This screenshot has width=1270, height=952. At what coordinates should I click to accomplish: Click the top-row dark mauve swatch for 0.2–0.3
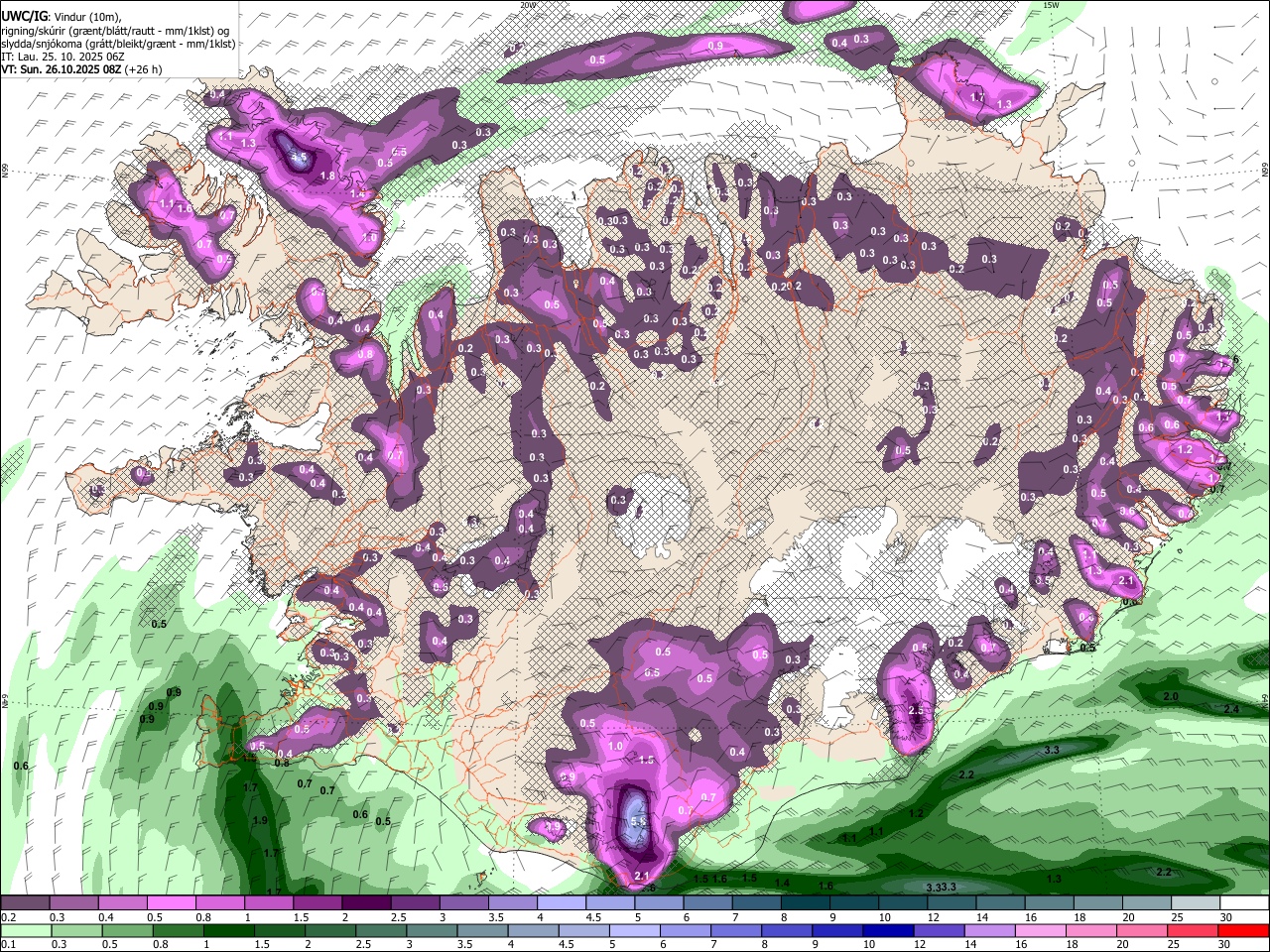pyautogui.click(x=25, y=903)
